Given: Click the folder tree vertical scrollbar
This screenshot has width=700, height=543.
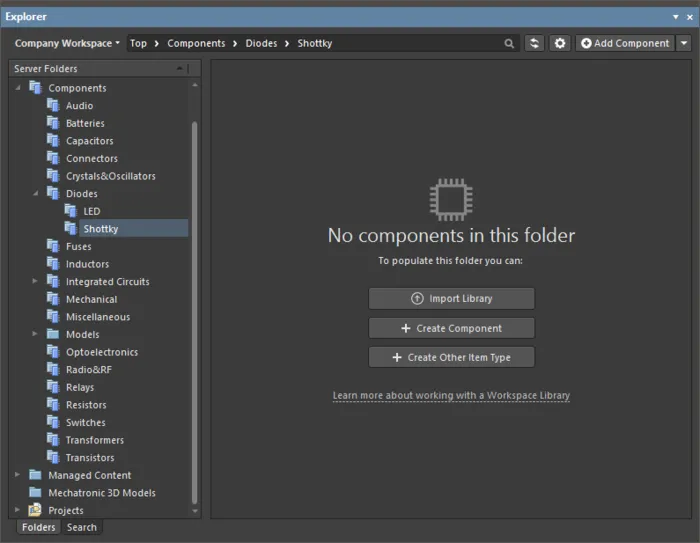Looking at the screenshot, I should click(195, 312).
